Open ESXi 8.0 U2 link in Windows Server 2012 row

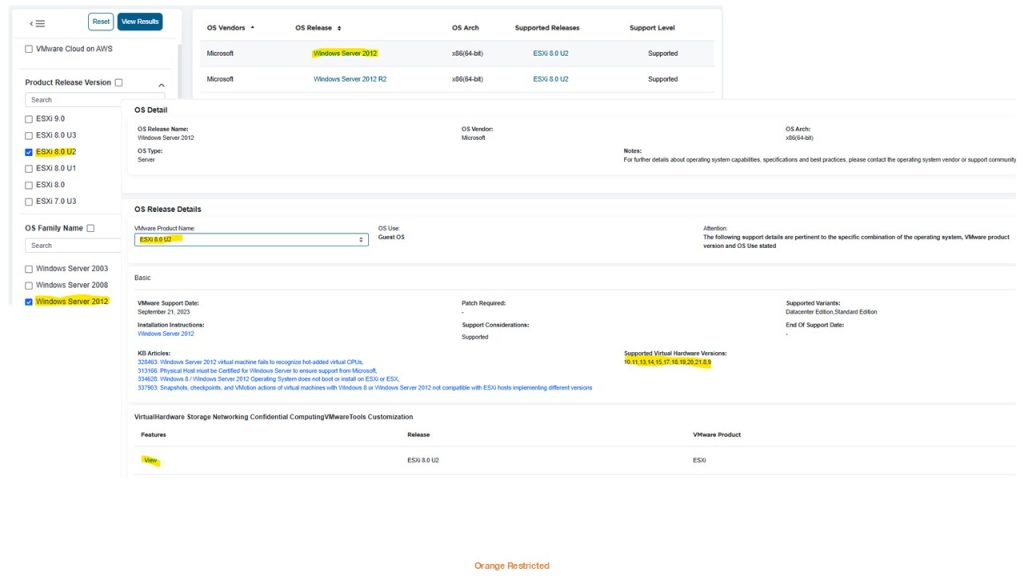551,54
